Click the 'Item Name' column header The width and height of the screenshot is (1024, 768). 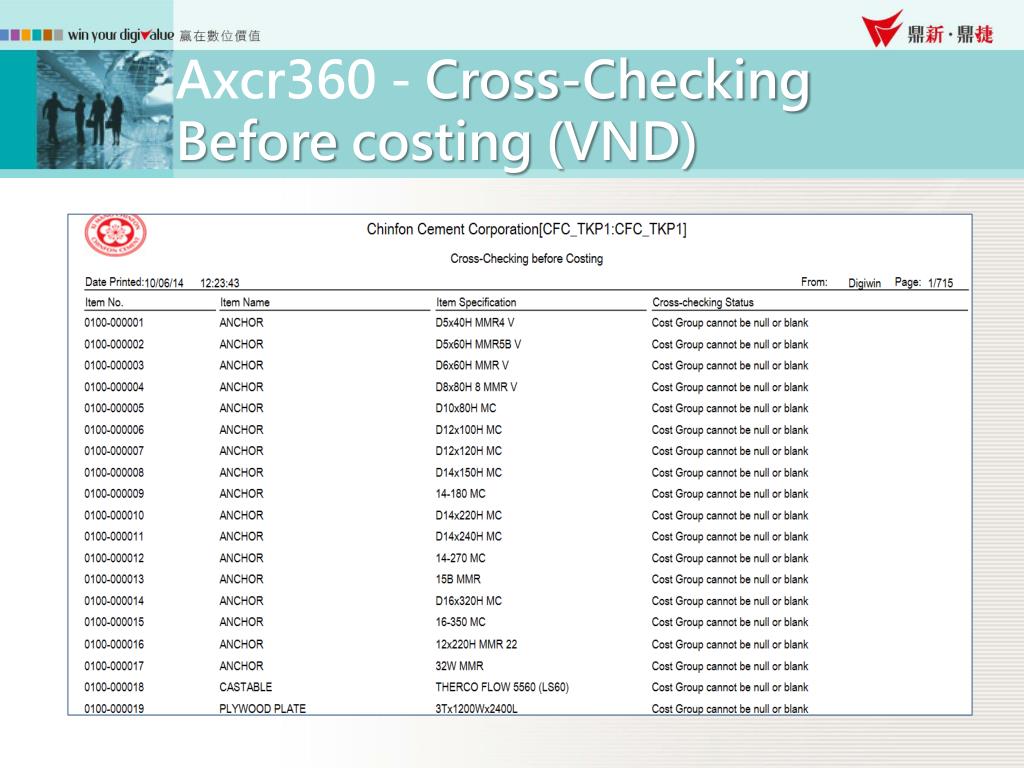(244, 302)
